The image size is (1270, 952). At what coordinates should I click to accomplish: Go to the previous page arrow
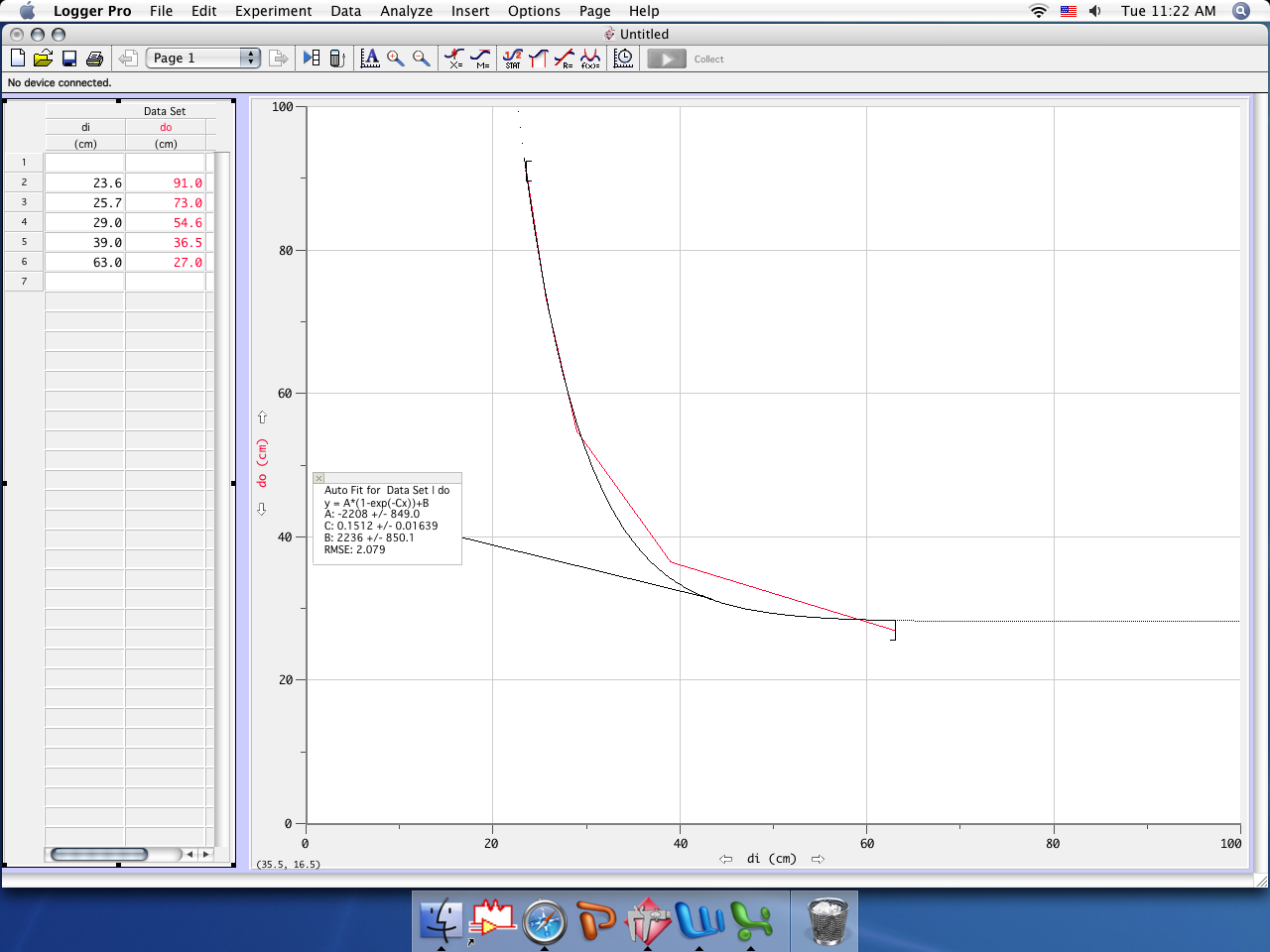127,59
